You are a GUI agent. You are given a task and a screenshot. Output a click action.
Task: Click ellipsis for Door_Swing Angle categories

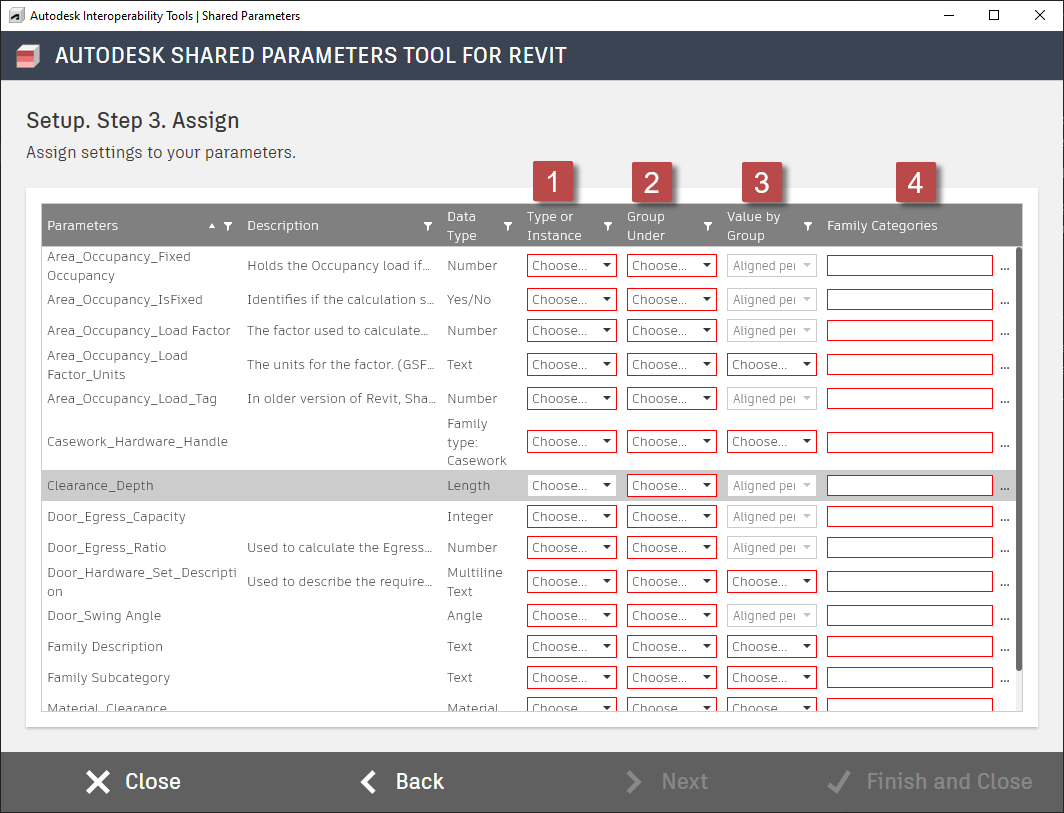tap(1005, 618)
